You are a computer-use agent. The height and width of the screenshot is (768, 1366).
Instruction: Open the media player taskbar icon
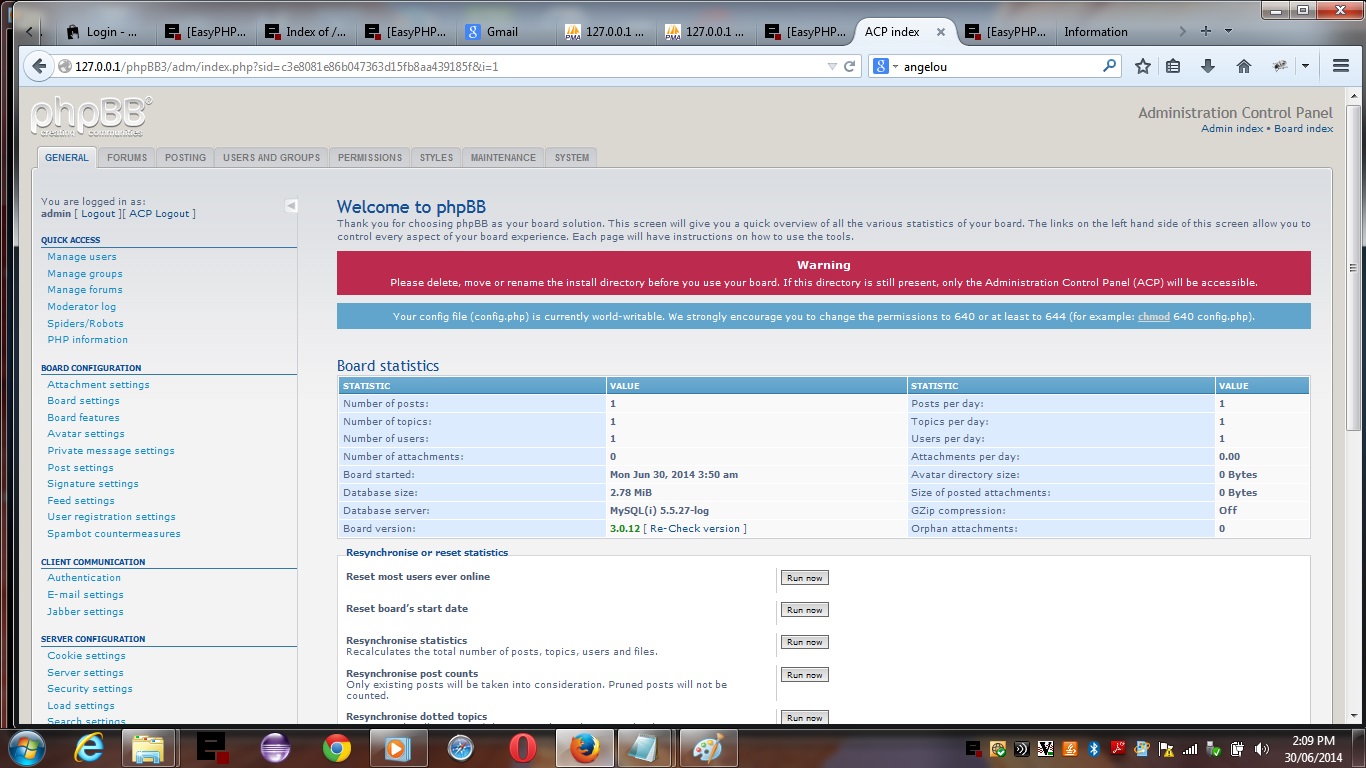(x=398, y=748)
